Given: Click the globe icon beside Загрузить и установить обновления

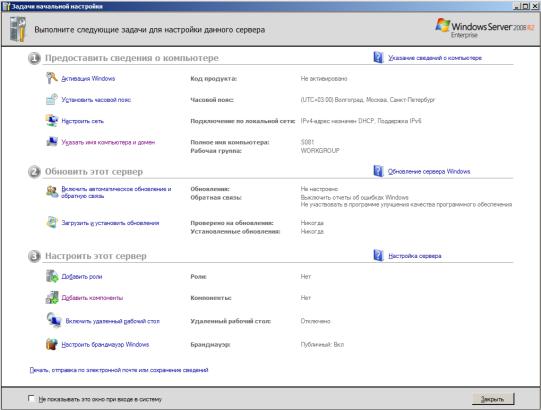Looking at the screenshot, I should [52, 222].
